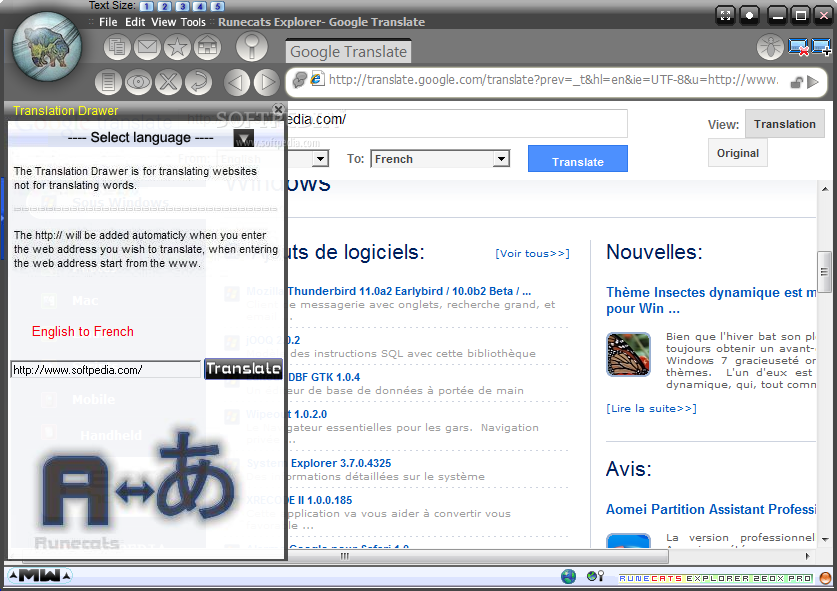Click the Internet Explorer page icon in address bar
Screen dimensions: 837x591
click(317, 79)
